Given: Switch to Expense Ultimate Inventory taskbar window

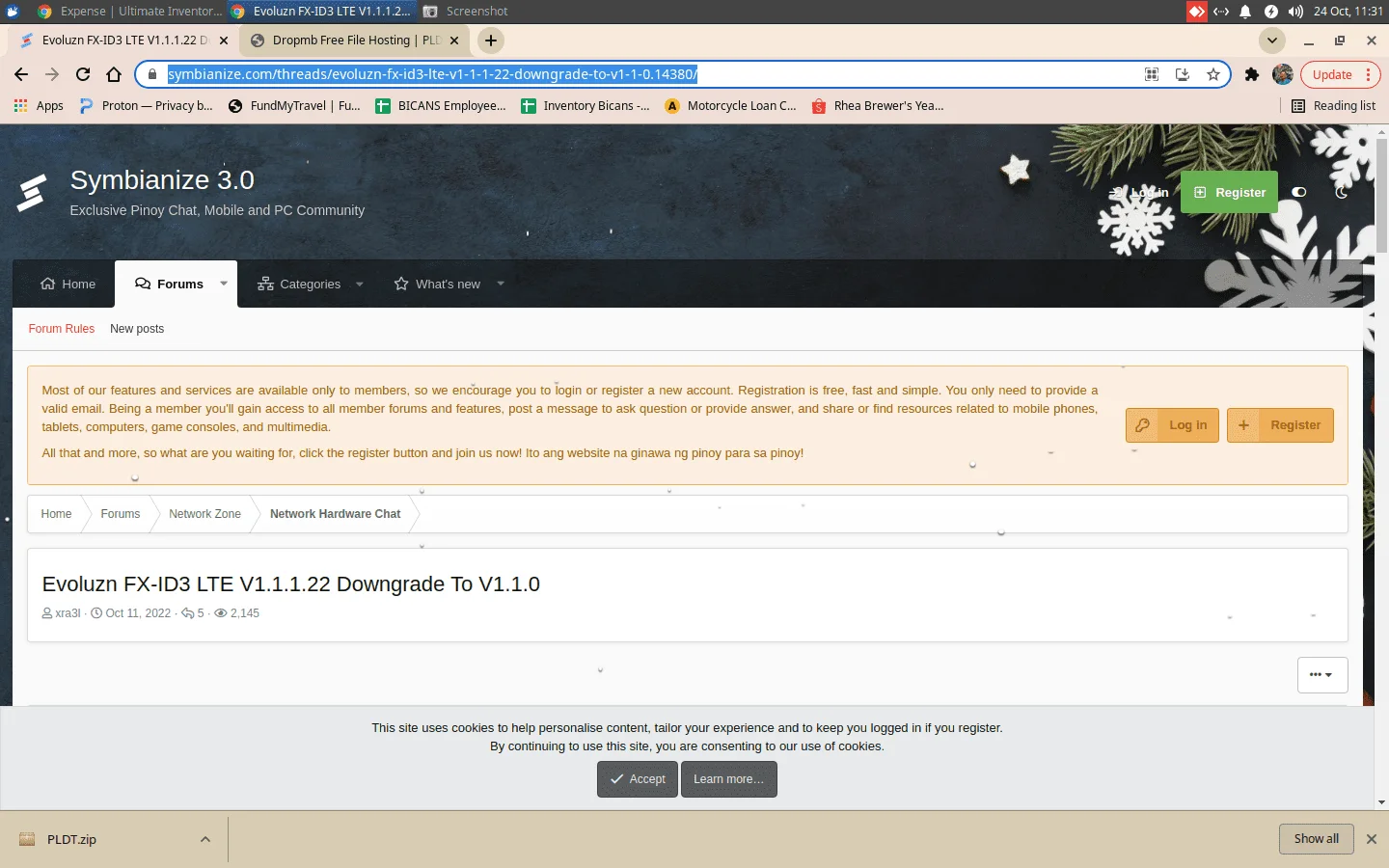Looking at the screenshot, I should coord(129,12).
